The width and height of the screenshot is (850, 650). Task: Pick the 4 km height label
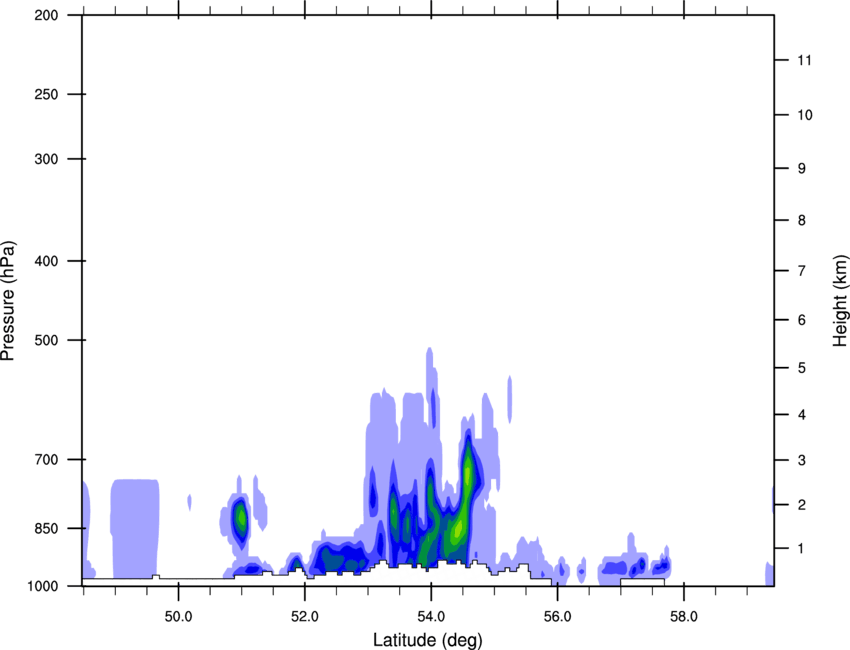pos(802,415)
